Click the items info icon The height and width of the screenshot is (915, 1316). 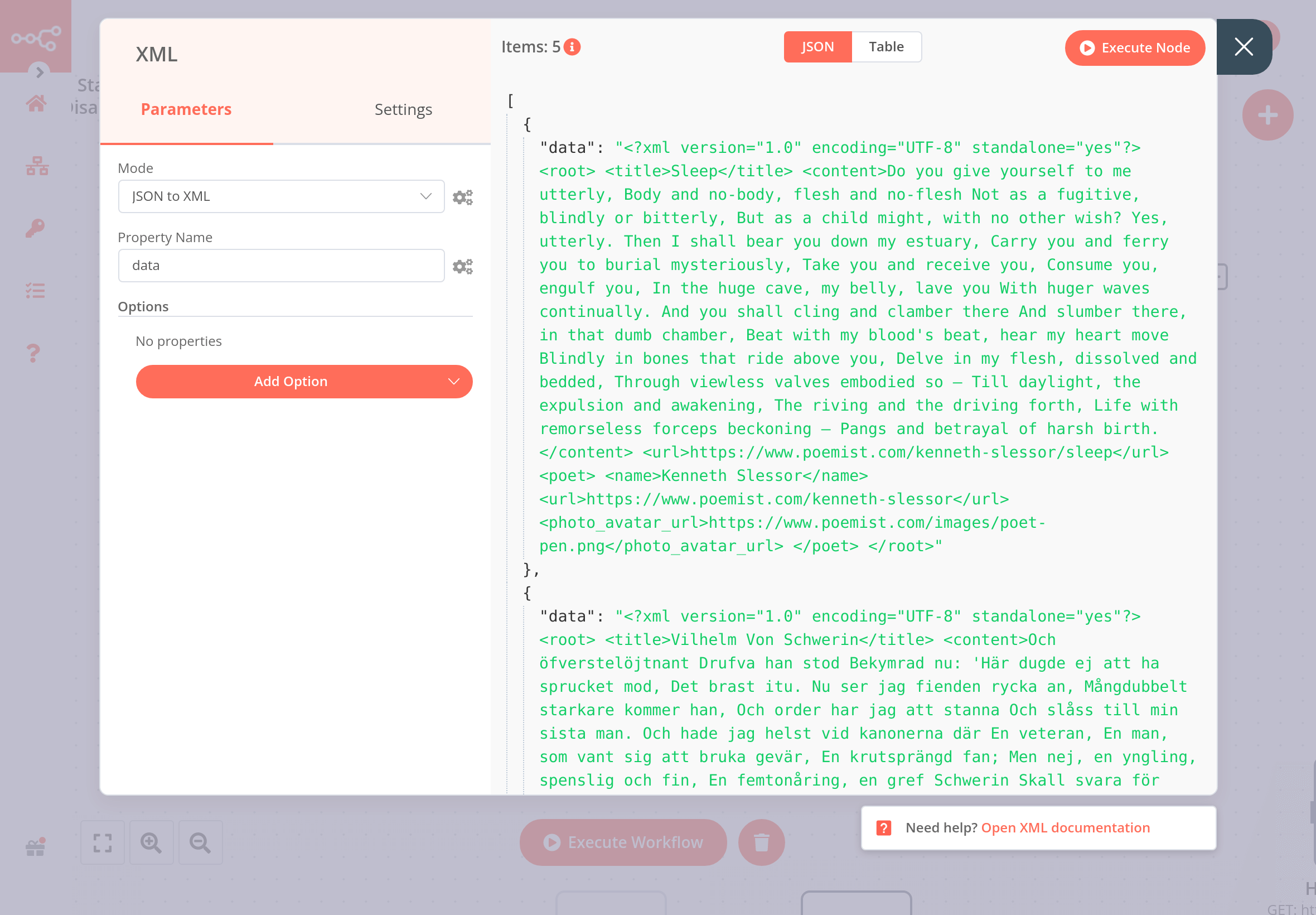coord(572,47)
